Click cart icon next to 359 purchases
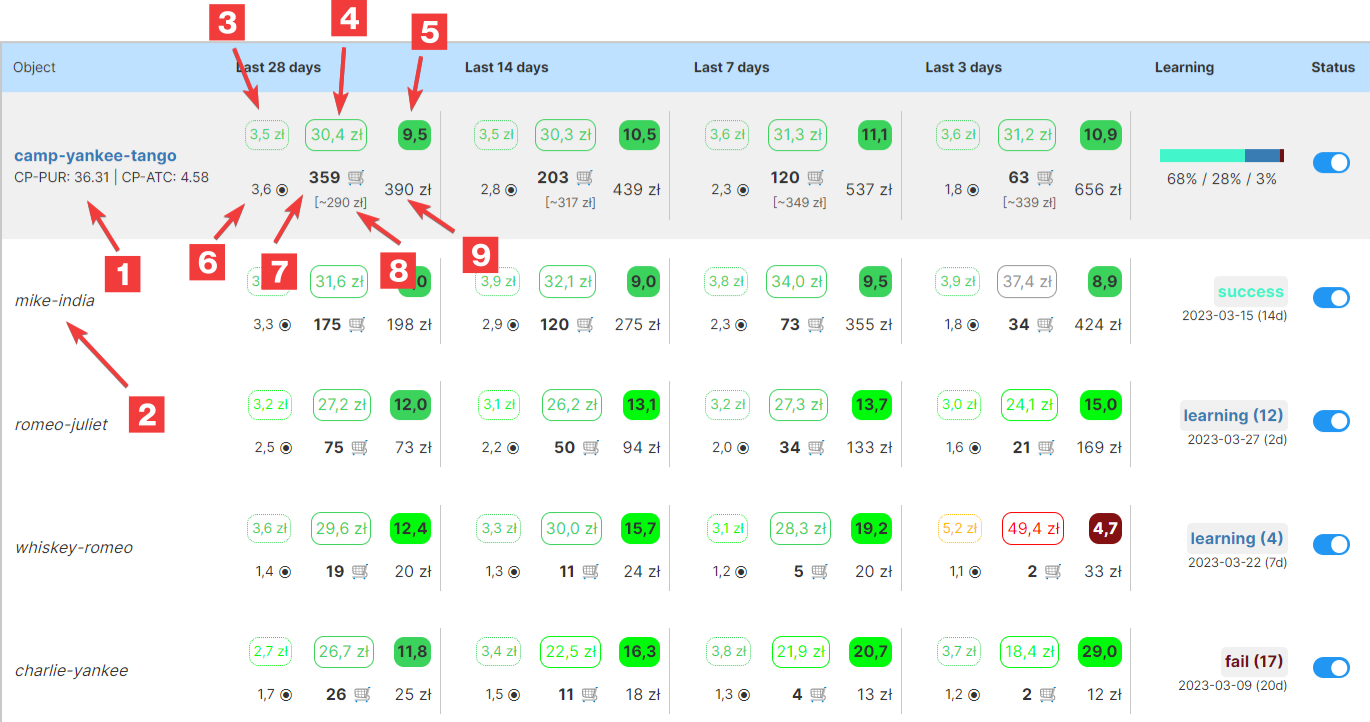Viewport: 1370px width, 722px height. click(x=357, y=178)
